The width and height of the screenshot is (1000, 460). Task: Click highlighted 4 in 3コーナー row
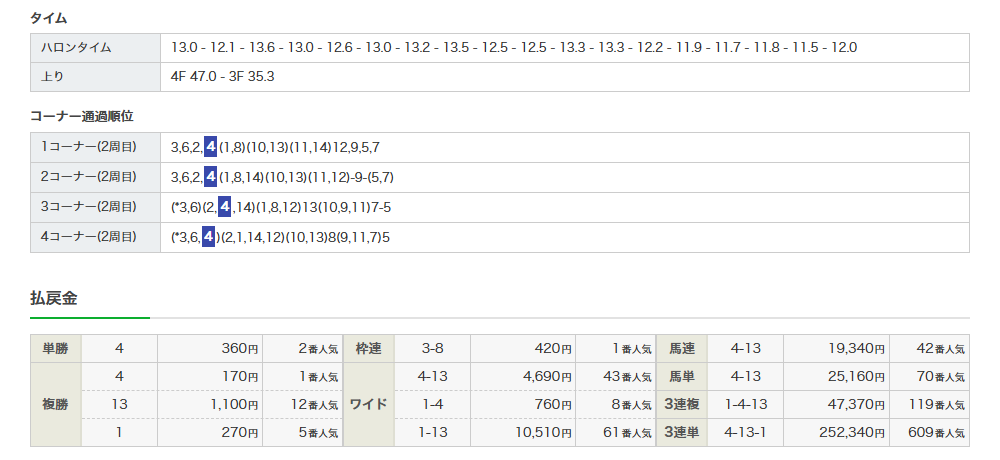point(225,207)
